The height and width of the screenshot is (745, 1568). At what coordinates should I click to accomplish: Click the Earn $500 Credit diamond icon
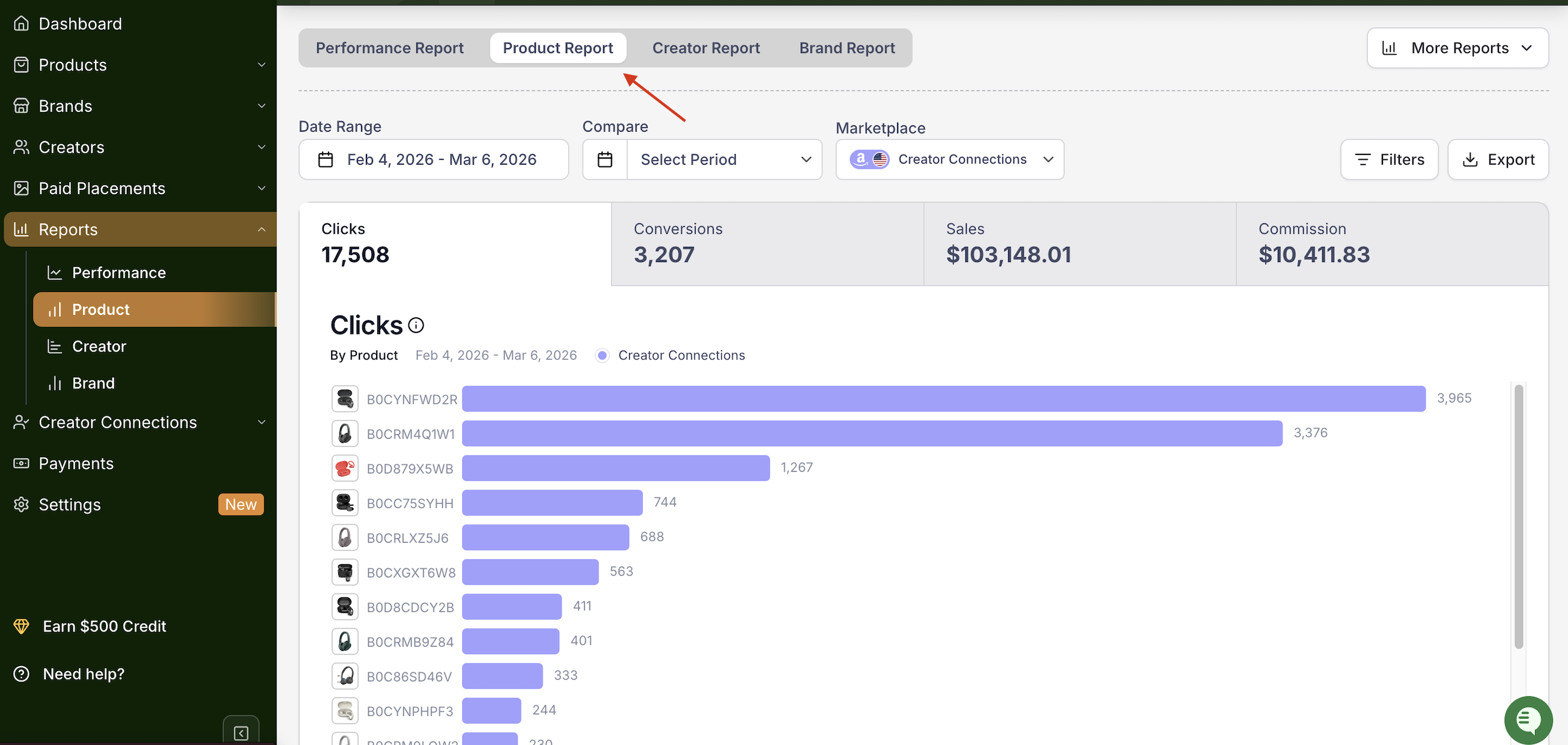tap(21, 626)
